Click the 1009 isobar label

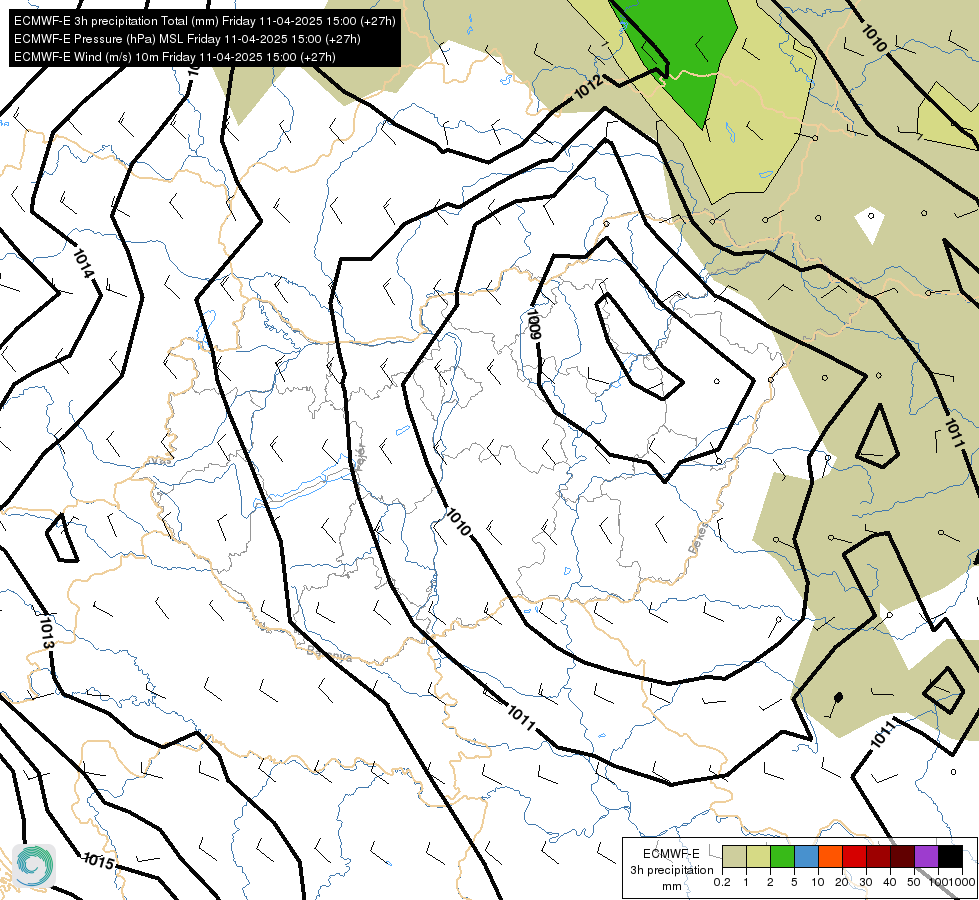pyautogui.click(x=534, y=324)
